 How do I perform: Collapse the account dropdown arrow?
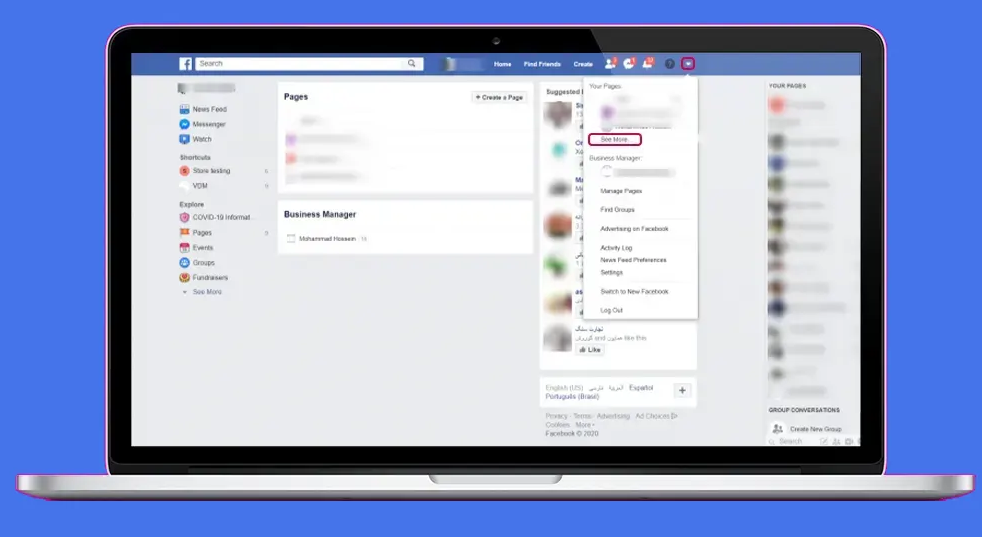pos(688,64)
